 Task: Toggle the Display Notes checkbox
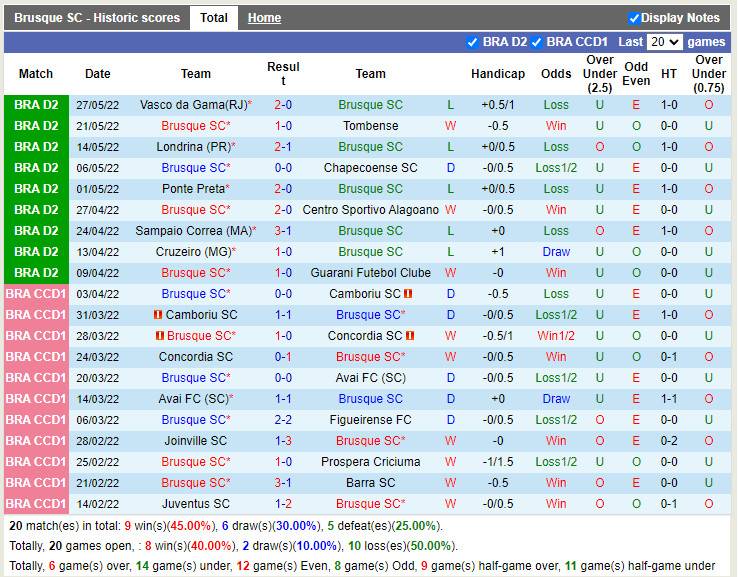[x=633, y=18]
